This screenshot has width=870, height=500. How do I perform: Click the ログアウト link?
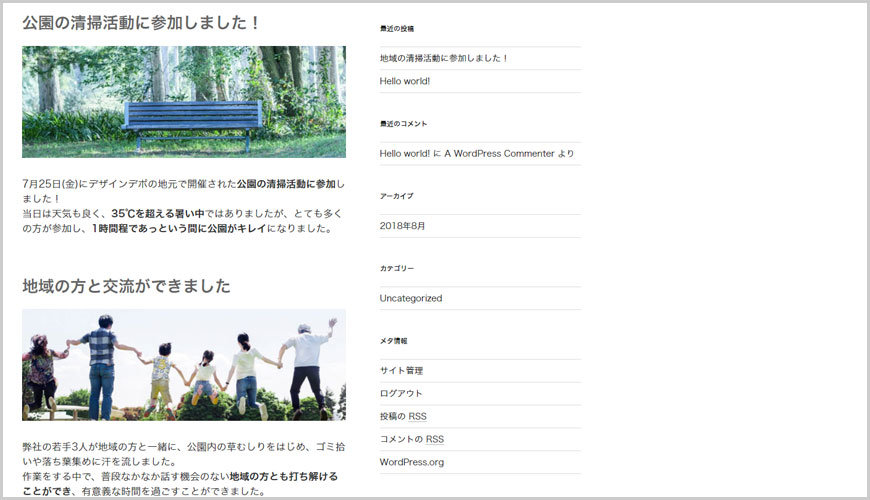click(401, 393)
